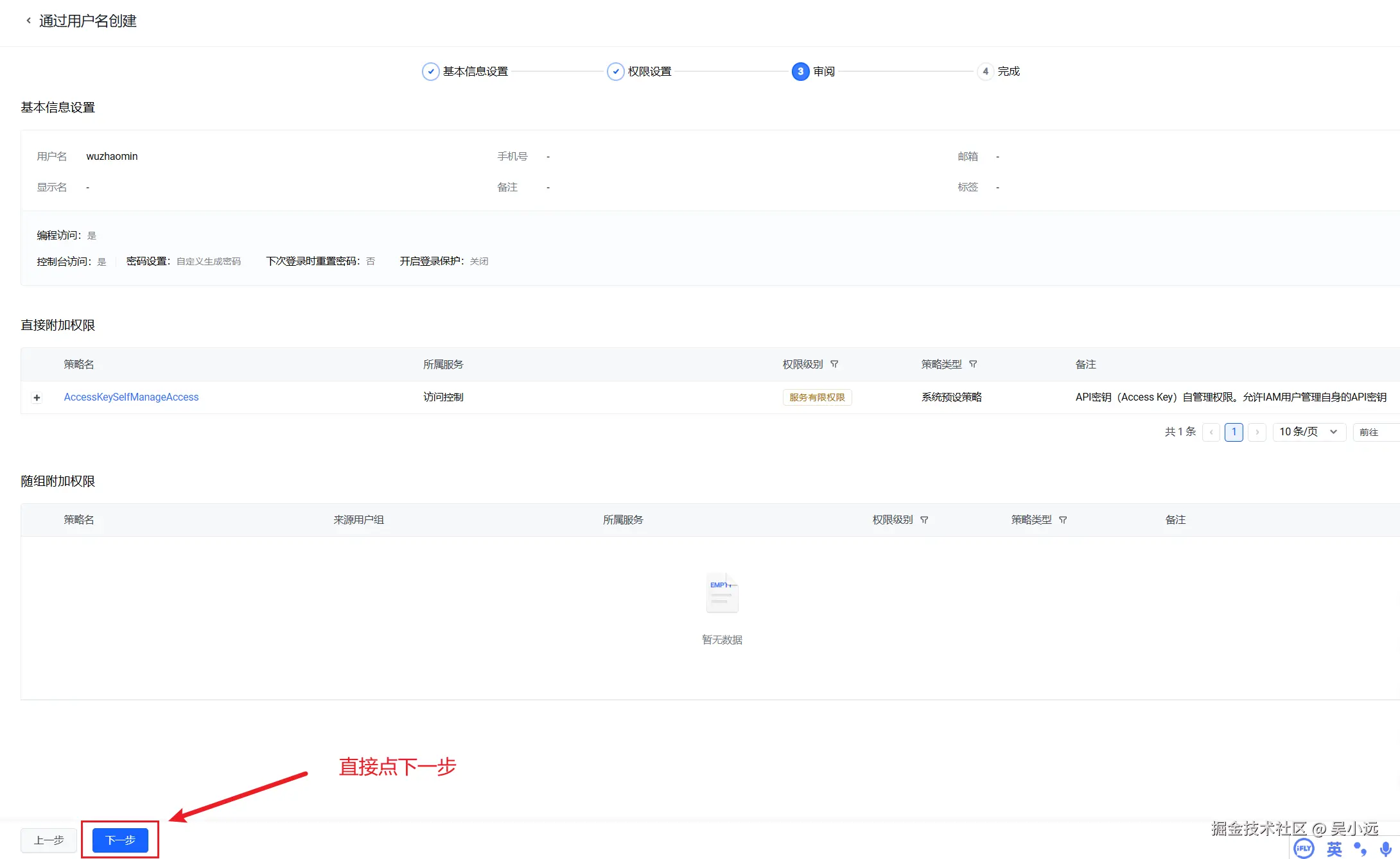Click the completed checkmark for 权限设置 step
This screenshot has height=859, width=1400.
point(616,71)
